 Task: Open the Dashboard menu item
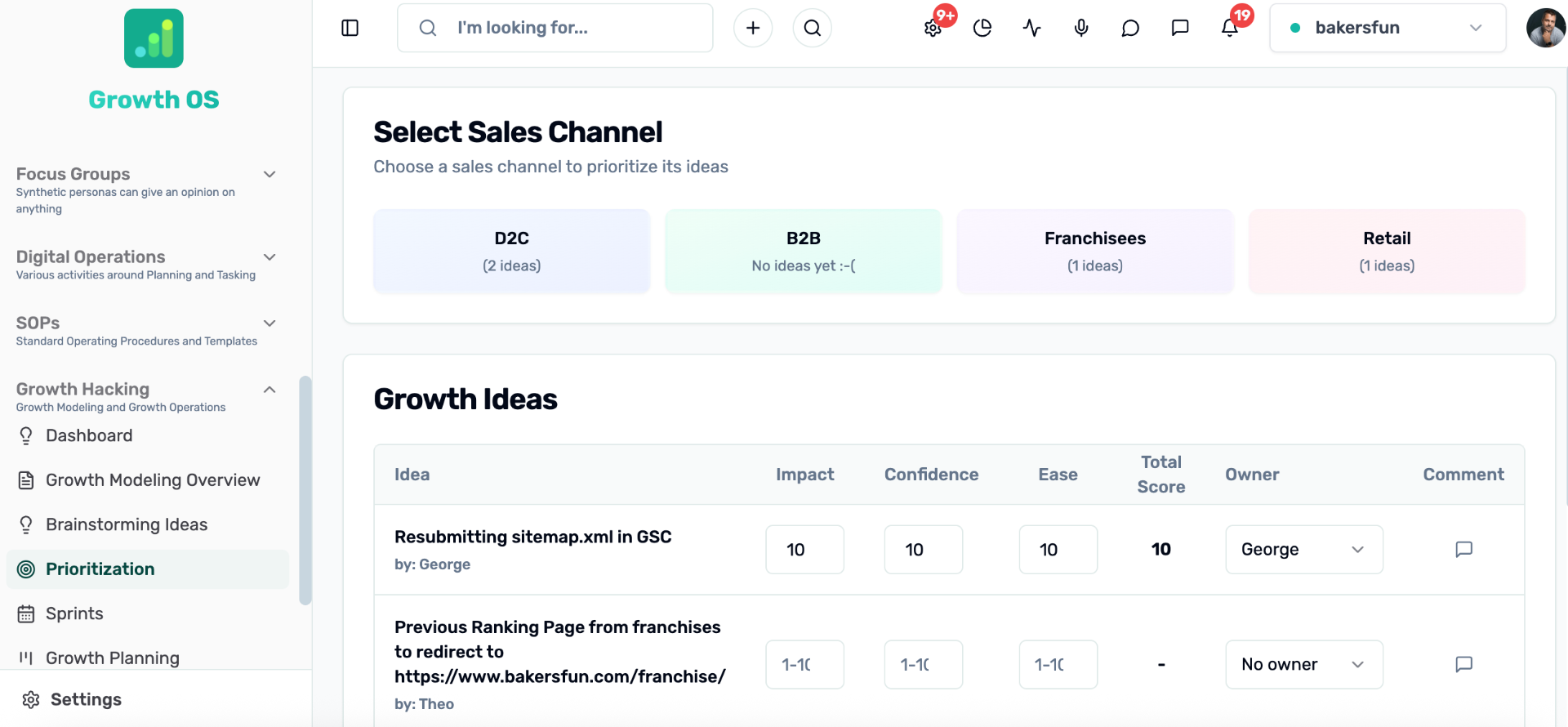[x=148, y=435]
